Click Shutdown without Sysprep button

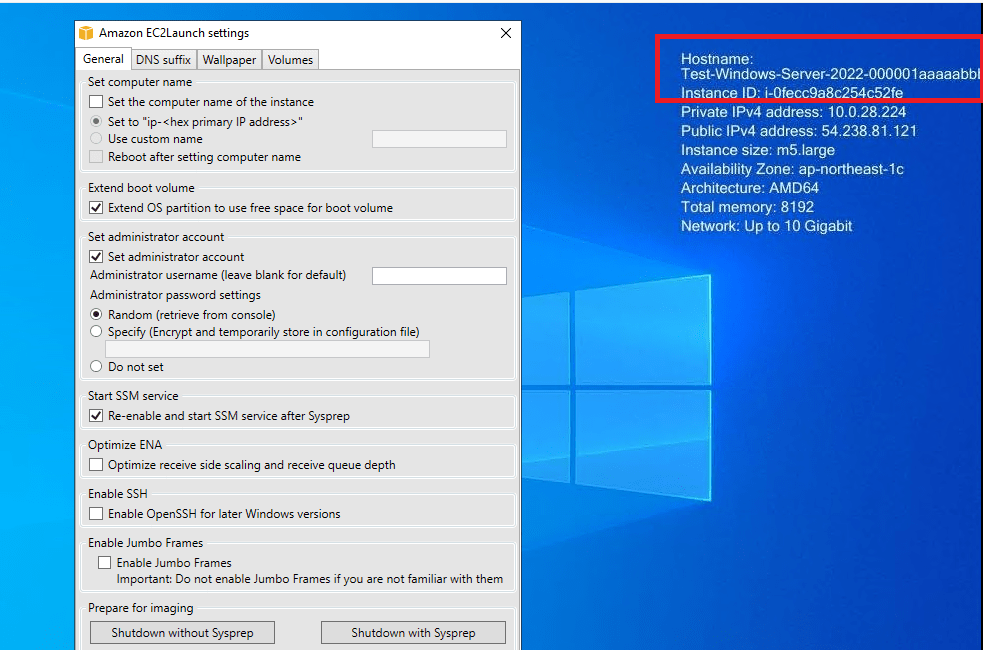click(182, 632)
